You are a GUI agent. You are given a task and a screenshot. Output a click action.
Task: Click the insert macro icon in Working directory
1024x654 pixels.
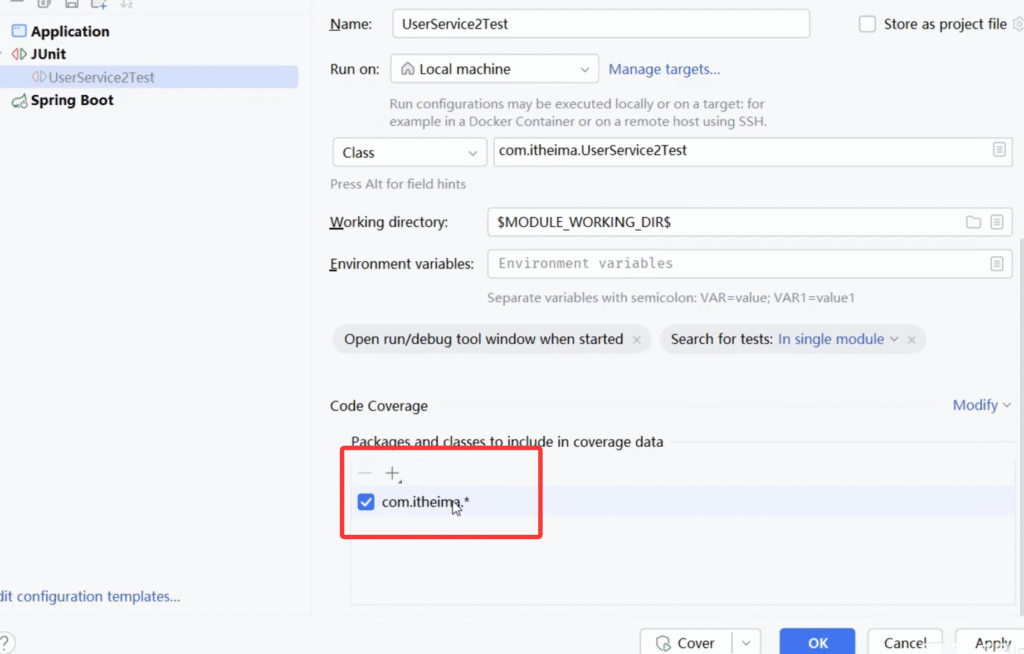point(997,222)
